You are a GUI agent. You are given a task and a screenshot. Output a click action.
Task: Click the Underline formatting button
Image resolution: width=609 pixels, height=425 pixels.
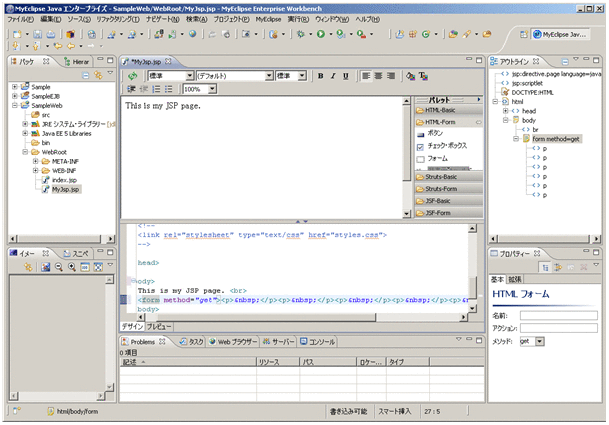(345, 76)
